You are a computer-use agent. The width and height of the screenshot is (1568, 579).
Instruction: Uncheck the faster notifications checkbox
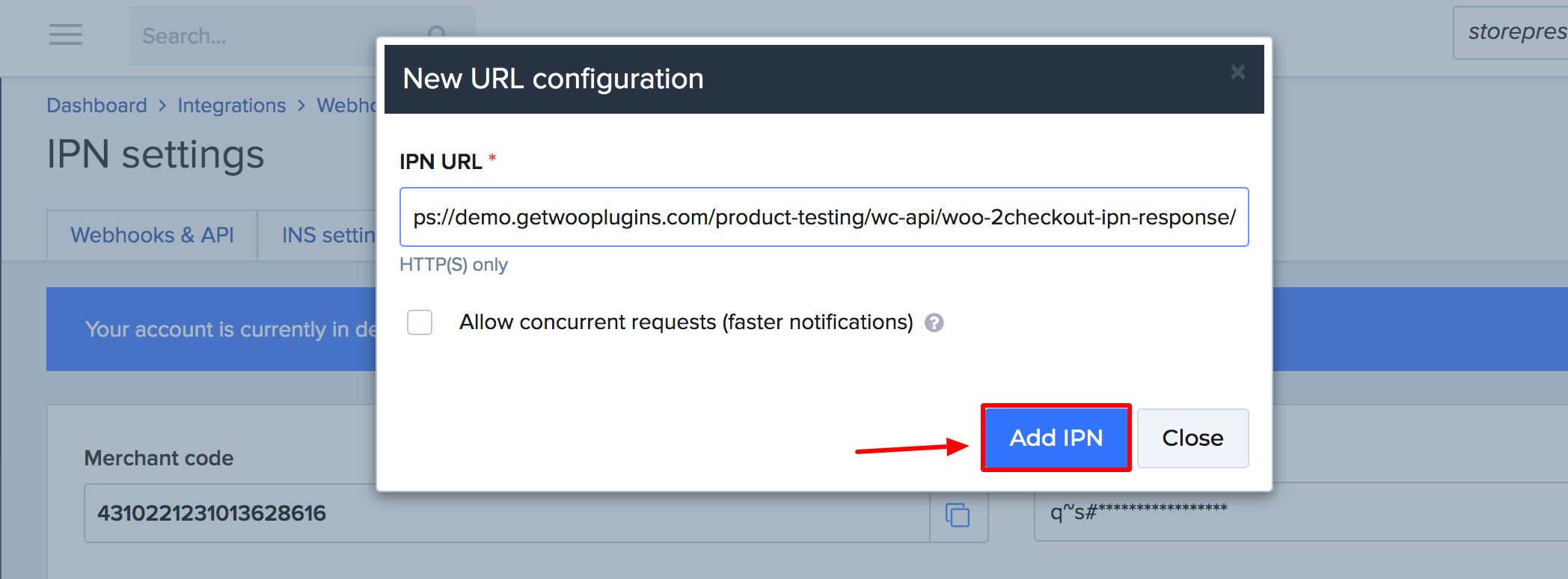tap(420, 322)
